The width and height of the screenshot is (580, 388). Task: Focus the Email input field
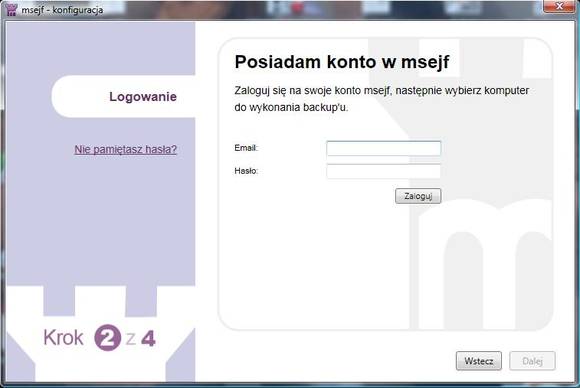coord(384,148)
